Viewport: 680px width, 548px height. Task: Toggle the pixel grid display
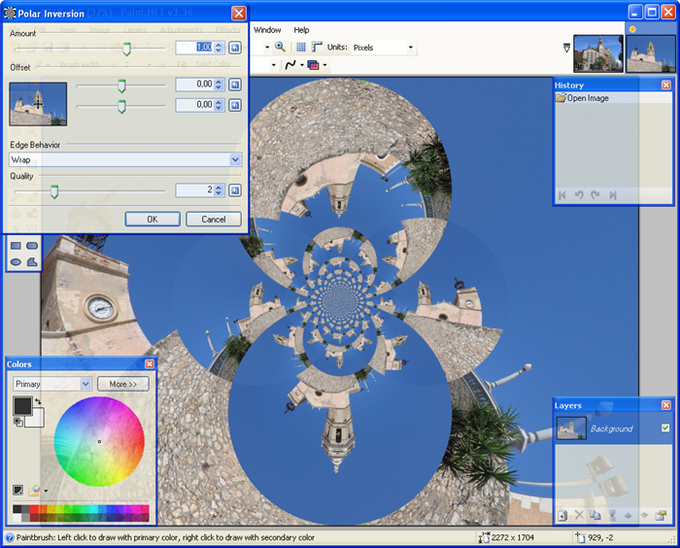[301, 47]
